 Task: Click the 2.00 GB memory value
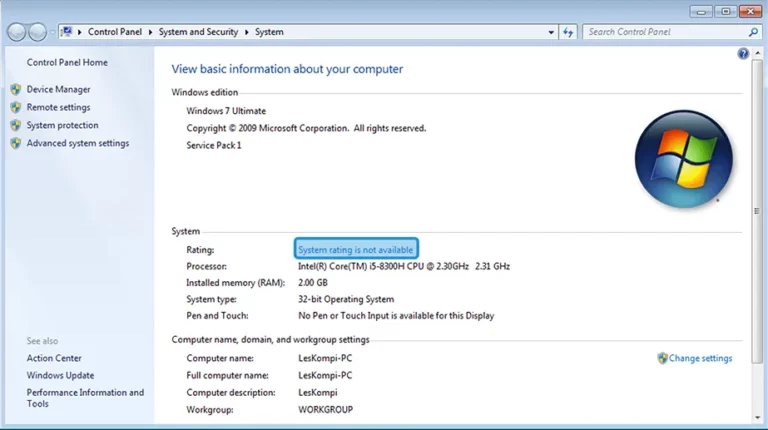(x=312, y=283)
